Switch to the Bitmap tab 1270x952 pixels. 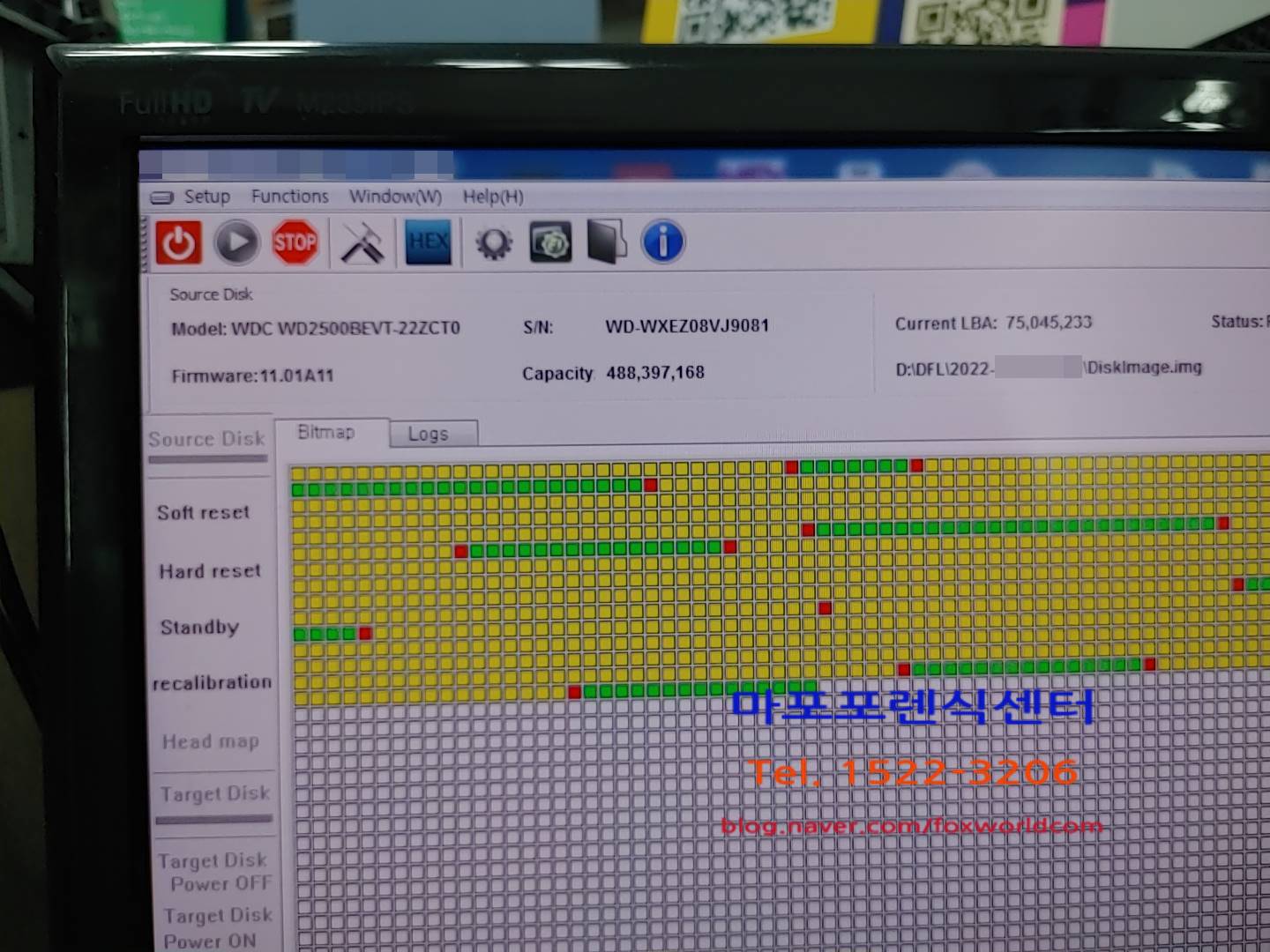tap(332, 433)
